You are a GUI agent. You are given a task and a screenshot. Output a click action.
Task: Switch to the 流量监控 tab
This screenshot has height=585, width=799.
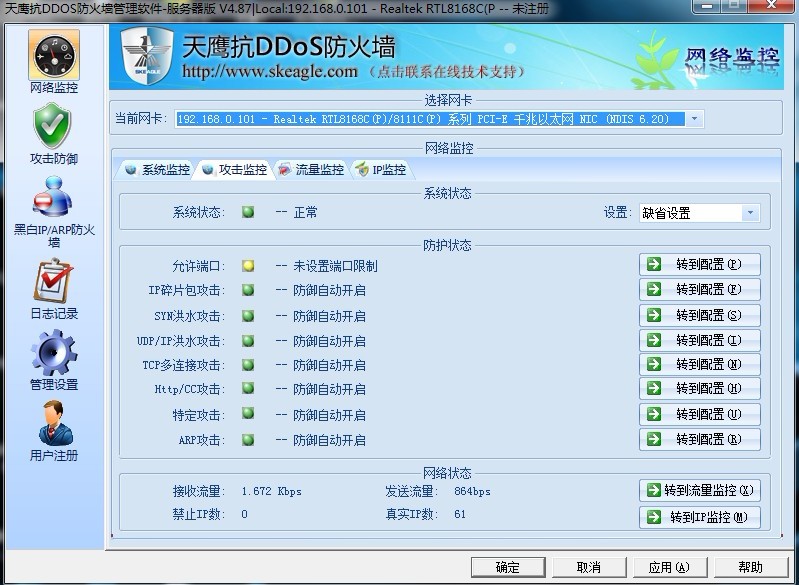click(312, 170)
